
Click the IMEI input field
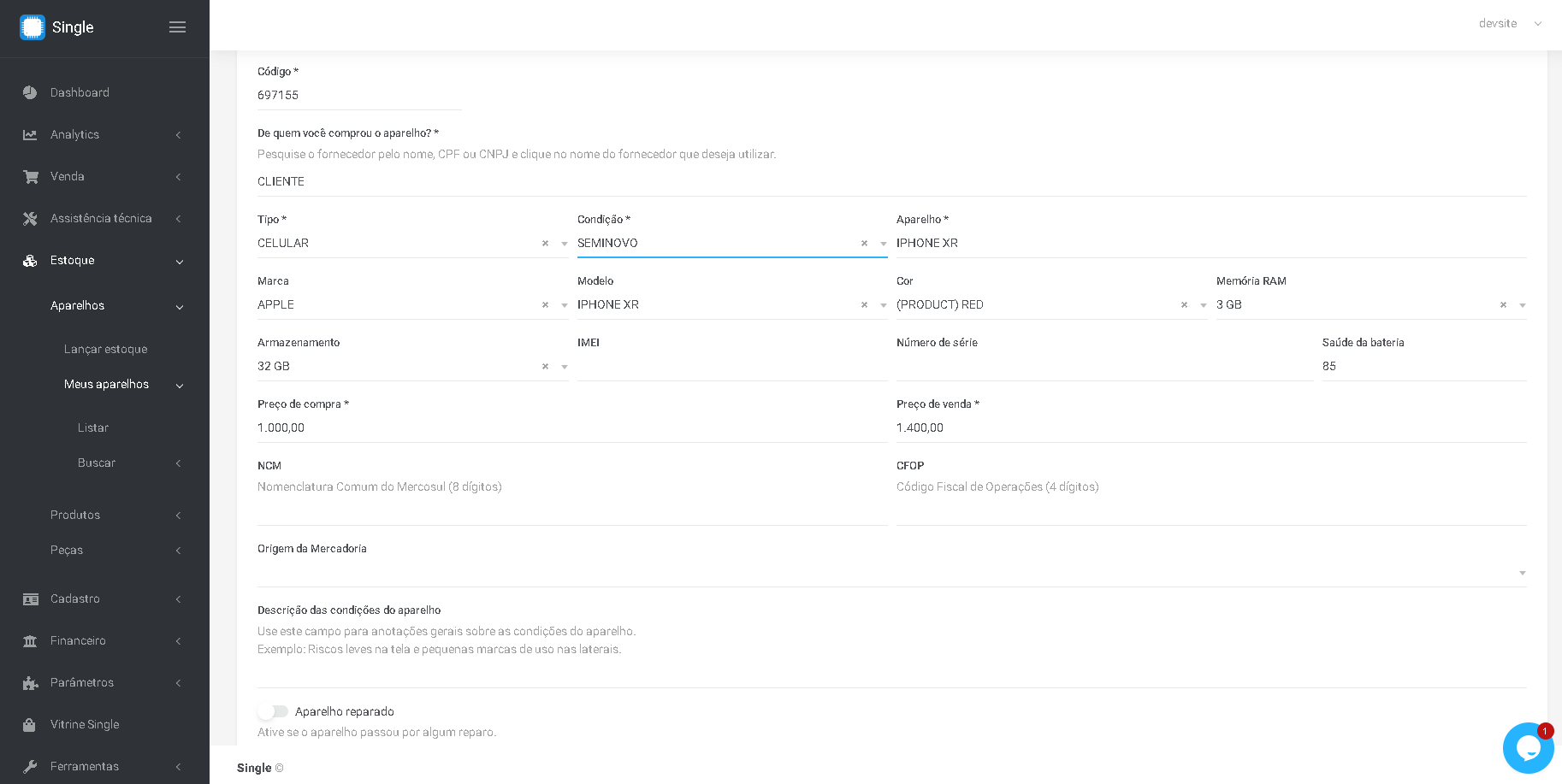pos(732,367)
